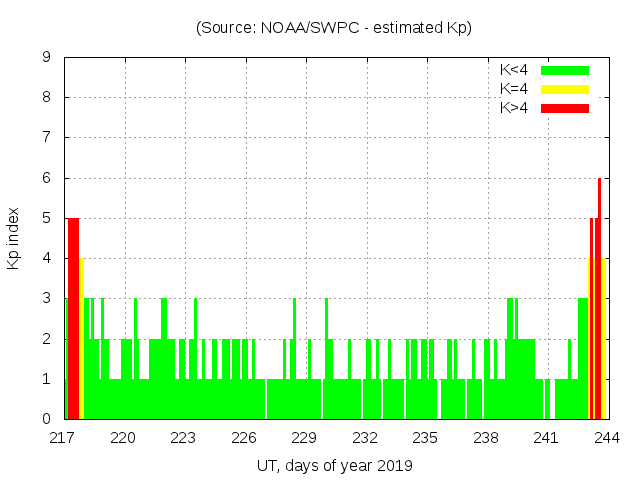640x480 pixels.
Task: Click day 226 on the x-axis
Action: 244,437
